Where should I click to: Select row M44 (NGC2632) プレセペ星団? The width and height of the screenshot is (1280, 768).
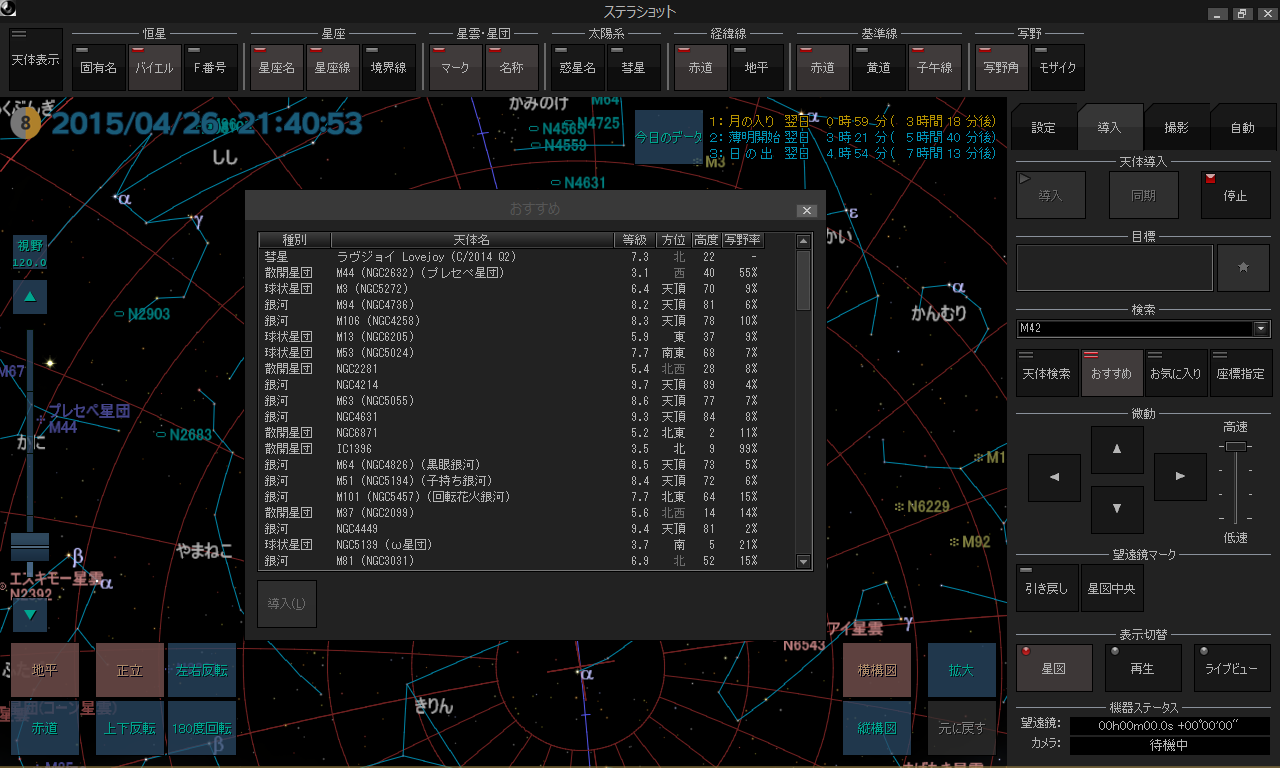525,273
